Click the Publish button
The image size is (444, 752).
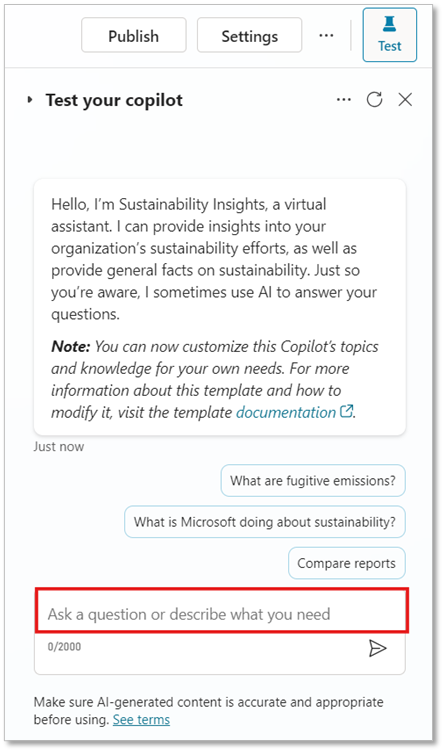click(x=134, y=35)
